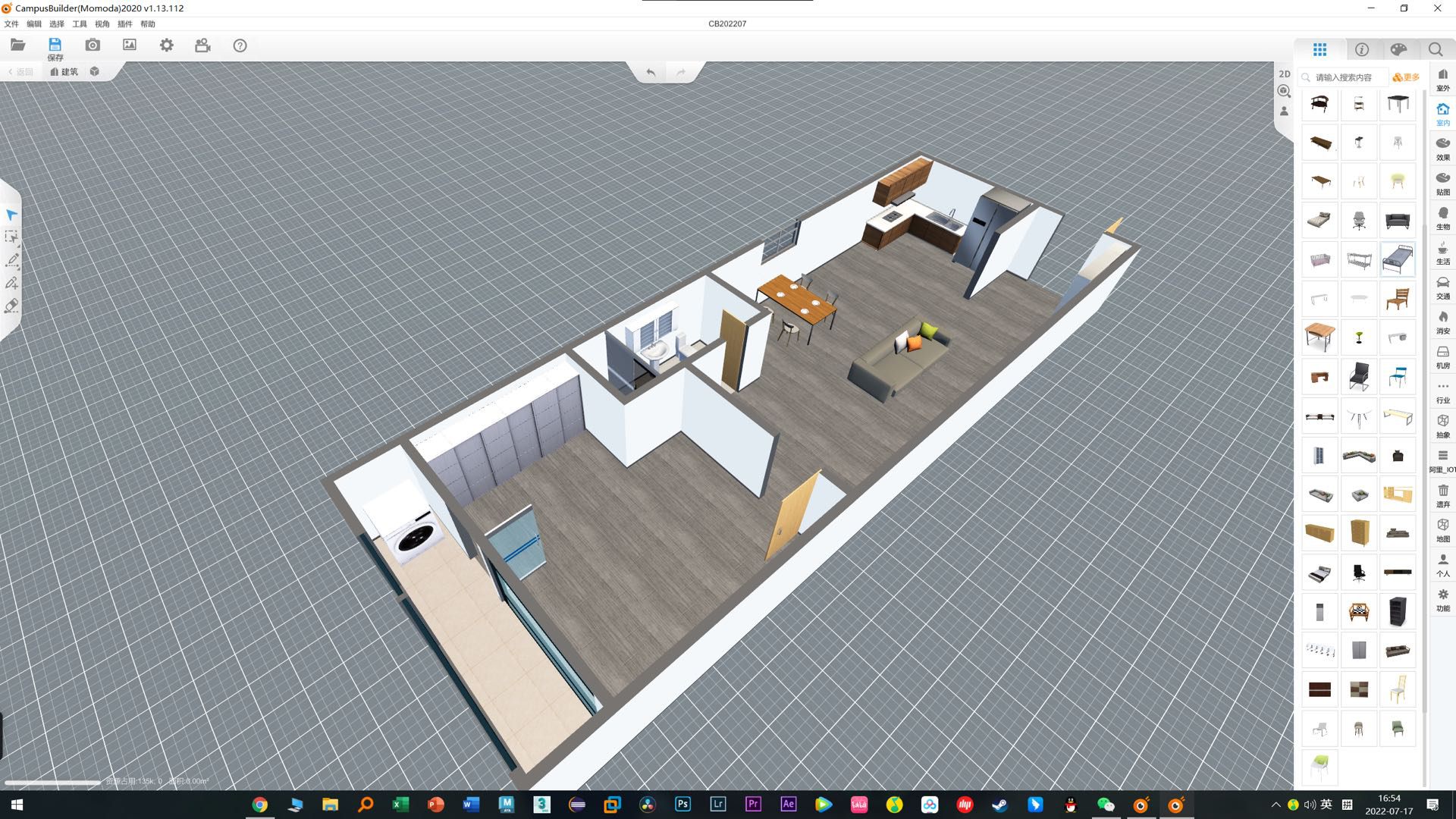1456x819 pixels.
Task: Click the undo arrow
Action: [651, 72]
